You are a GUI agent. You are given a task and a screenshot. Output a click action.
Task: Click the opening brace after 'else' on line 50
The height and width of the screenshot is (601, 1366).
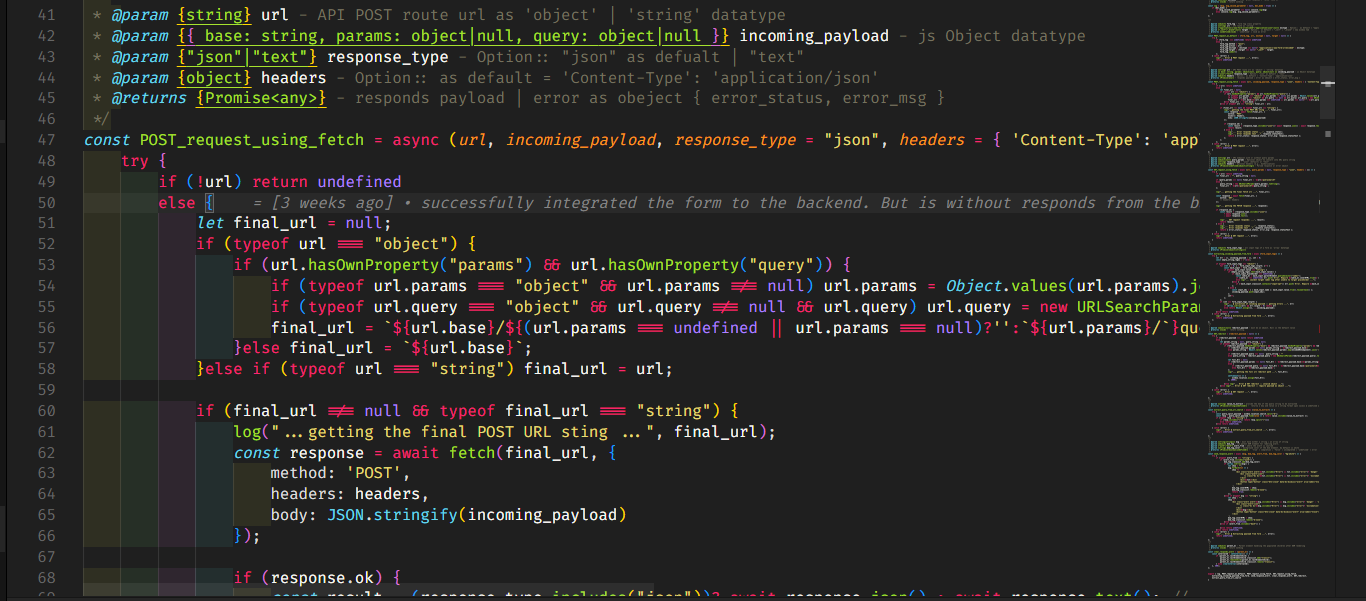pos(210,203)
